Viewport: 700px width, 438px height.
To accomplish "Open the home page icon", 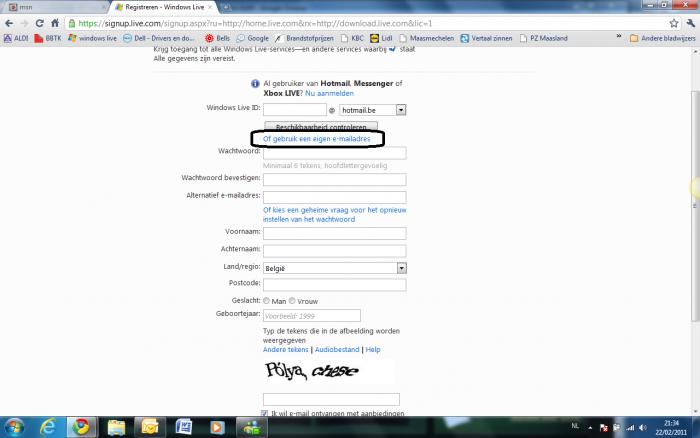I will pyautogui.click(x=55, y=23).
